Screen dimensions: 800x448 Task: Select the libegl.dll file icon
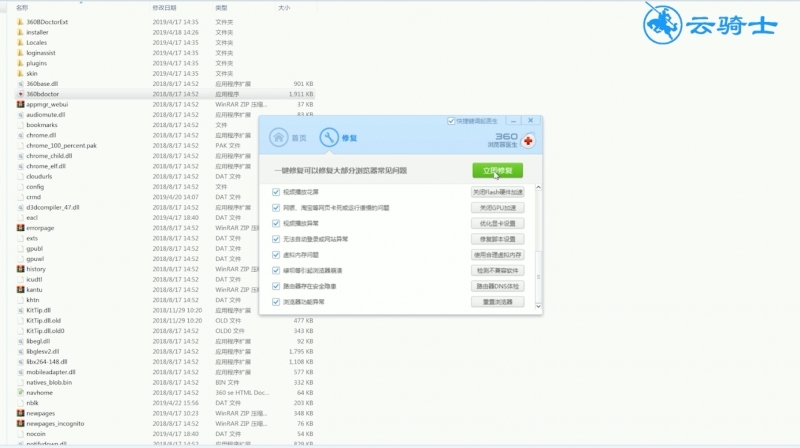pyautogui.click(x=20, y=341)
